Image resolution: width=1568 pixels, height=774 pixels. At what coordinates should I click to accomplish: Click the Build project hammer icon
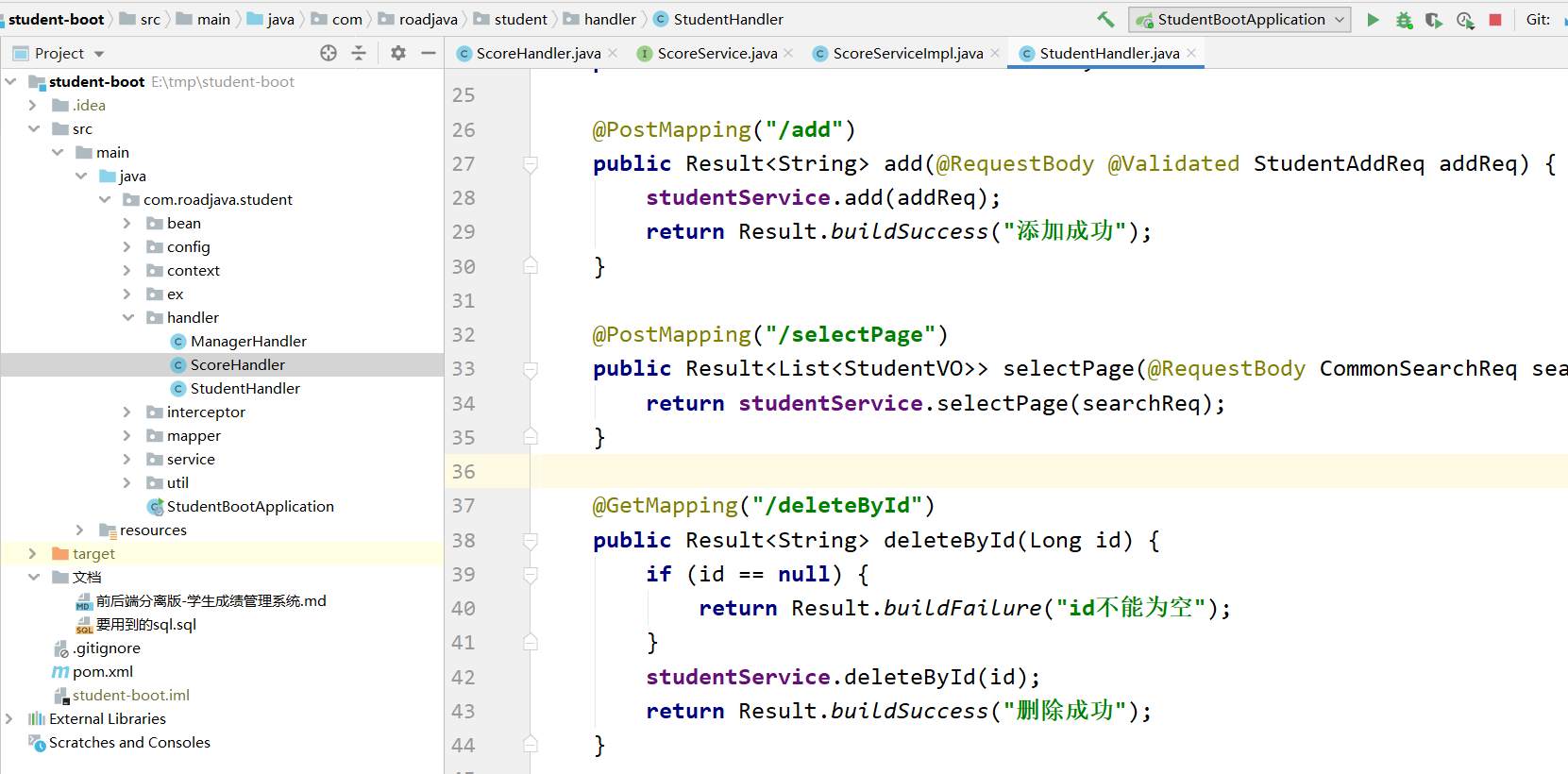click(1105, 19)
